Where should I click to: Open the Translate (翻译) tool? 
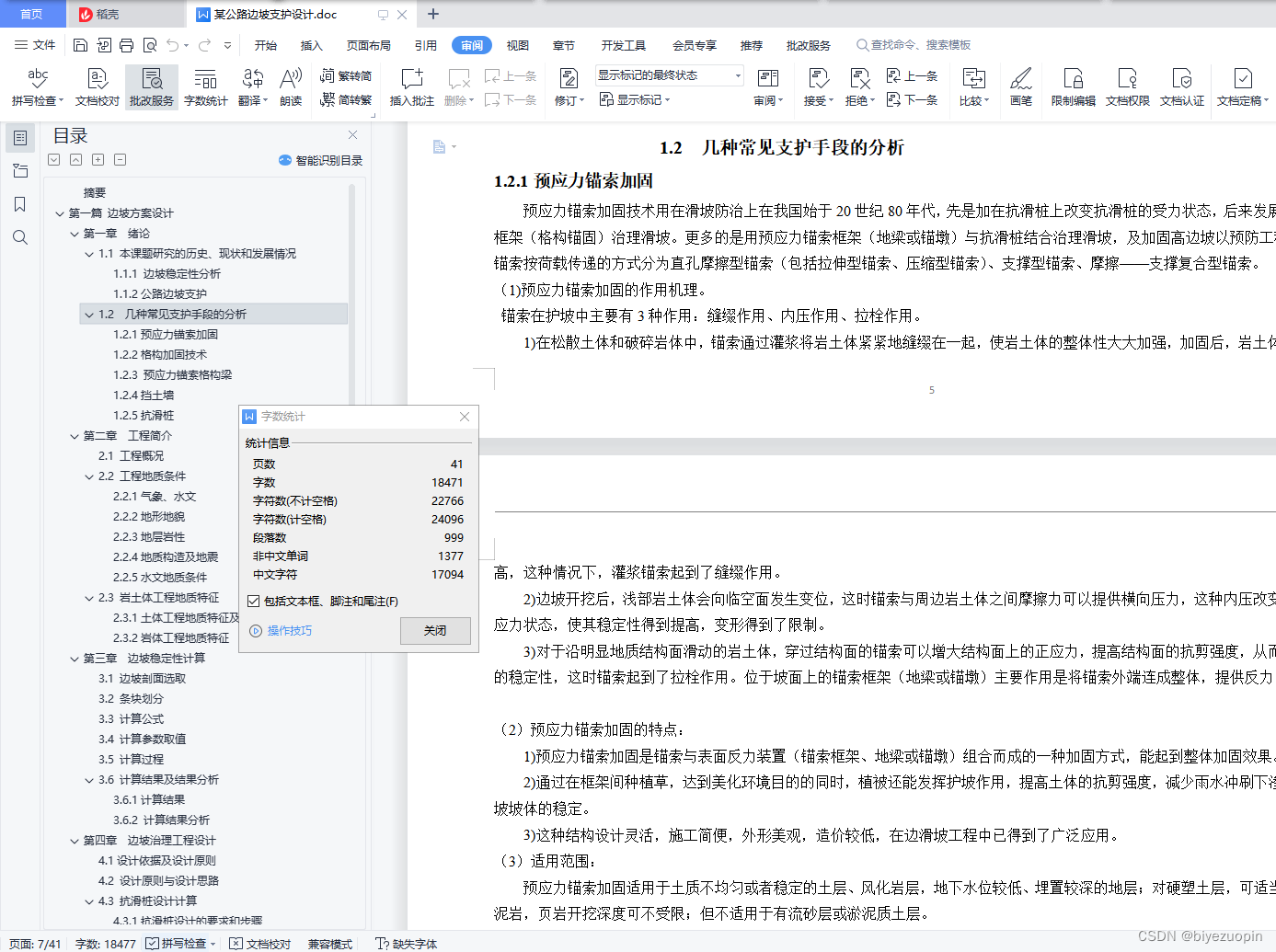point(252,87)
